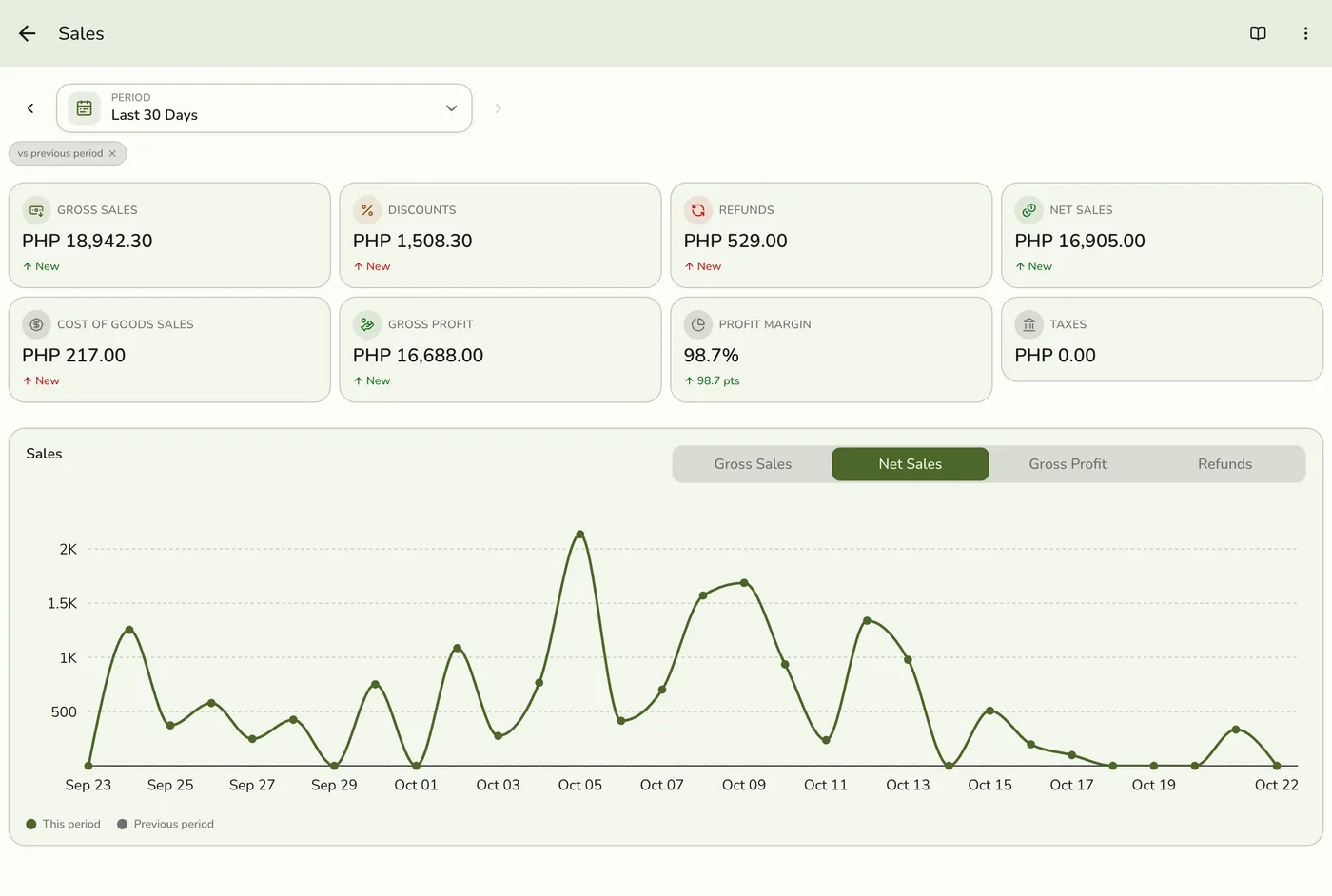Image resolution: width=1332 pixels, height=896 pixels.
Task: Click the 'Sales' page title
Action: click(x=81, y=33)
